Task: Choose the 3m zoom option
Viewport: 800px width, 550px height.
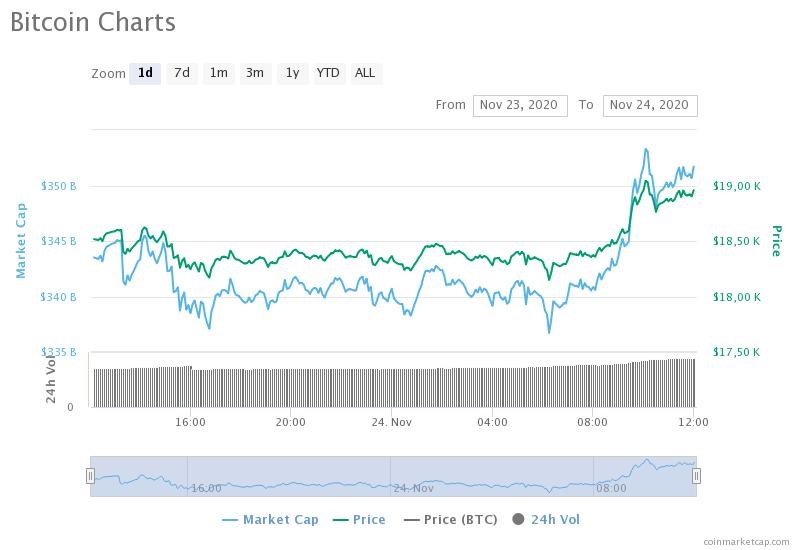Action: [x=255, y=73]
